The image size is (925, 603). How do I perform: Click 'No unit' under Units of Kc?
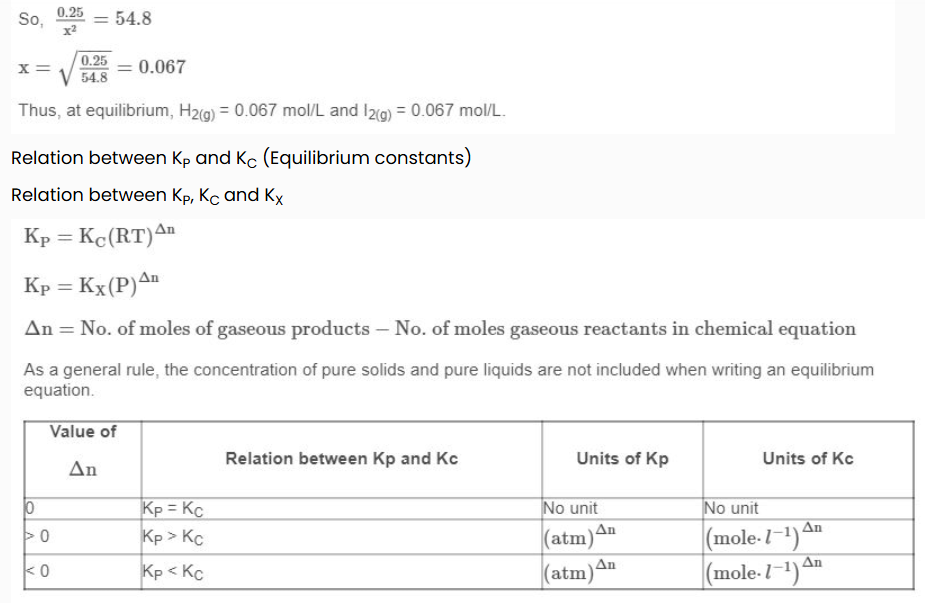click(x=731, y=509)
